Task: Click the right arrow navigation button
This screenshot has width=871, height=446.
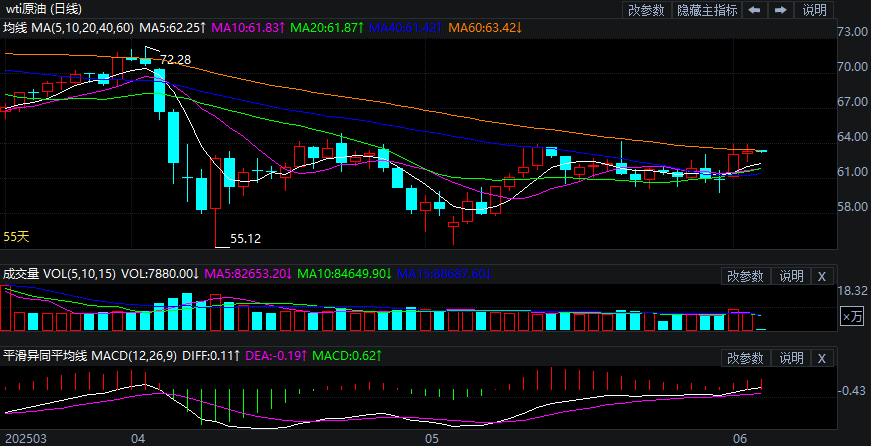Action: click(781, 10)
